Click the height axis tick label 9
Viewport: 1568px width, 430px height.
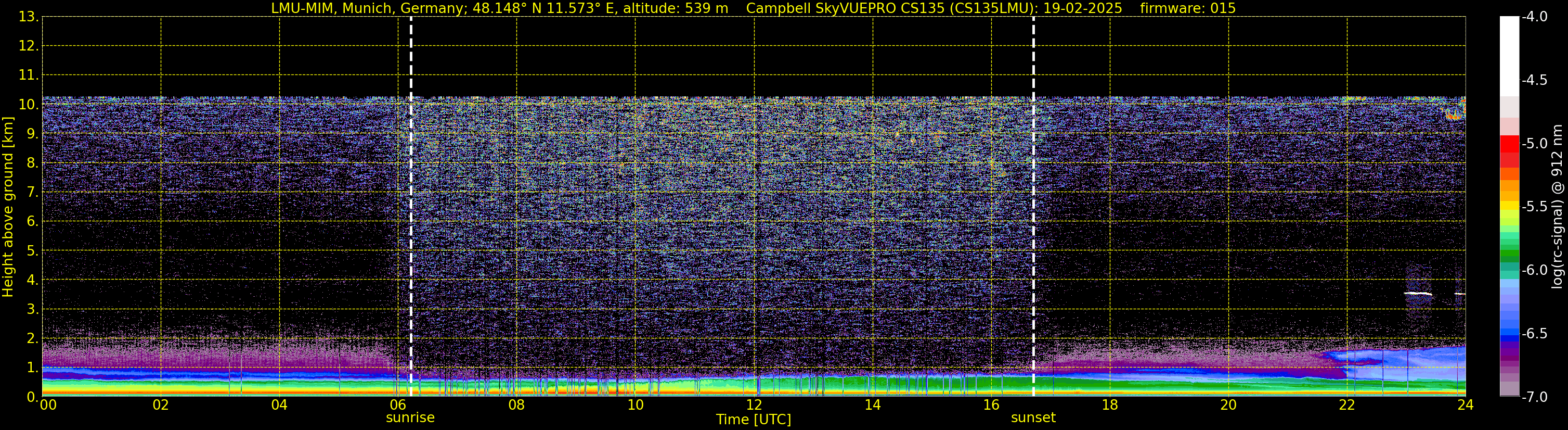[x=32, y=134]
